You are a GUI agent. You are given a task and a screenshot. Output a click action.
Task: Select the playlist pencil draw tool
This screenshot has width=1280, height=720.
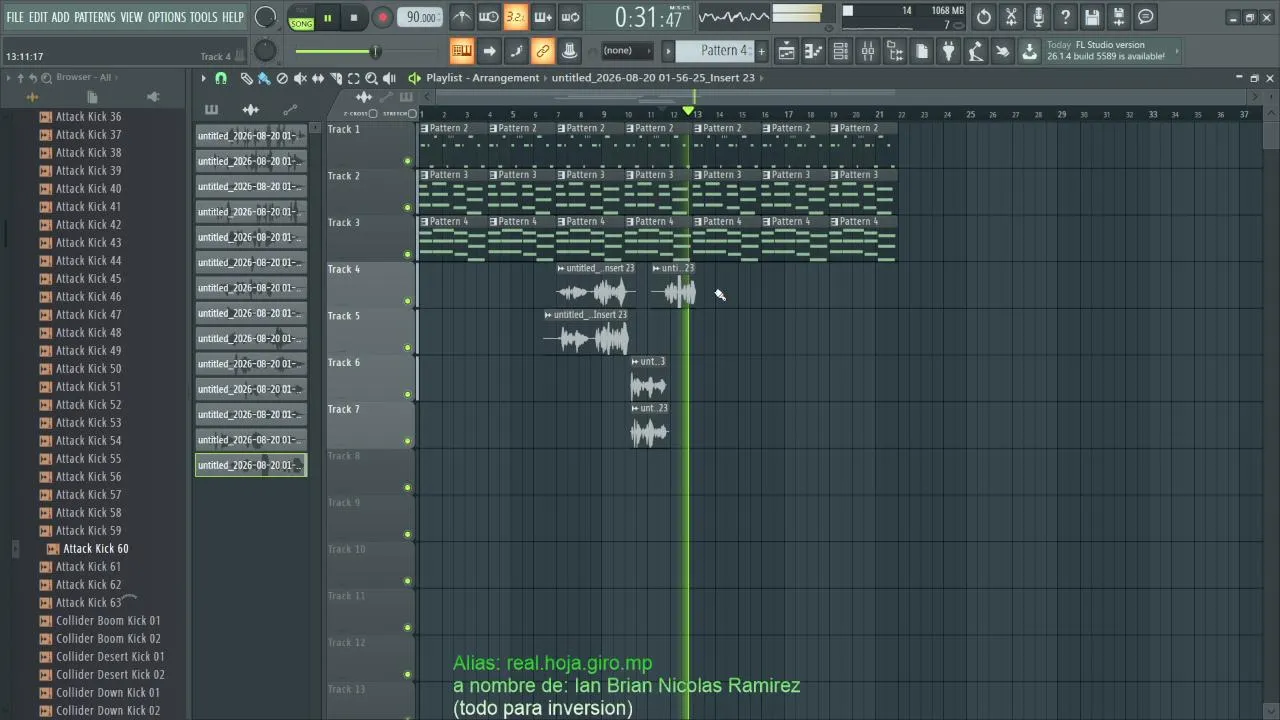(246, 78)
